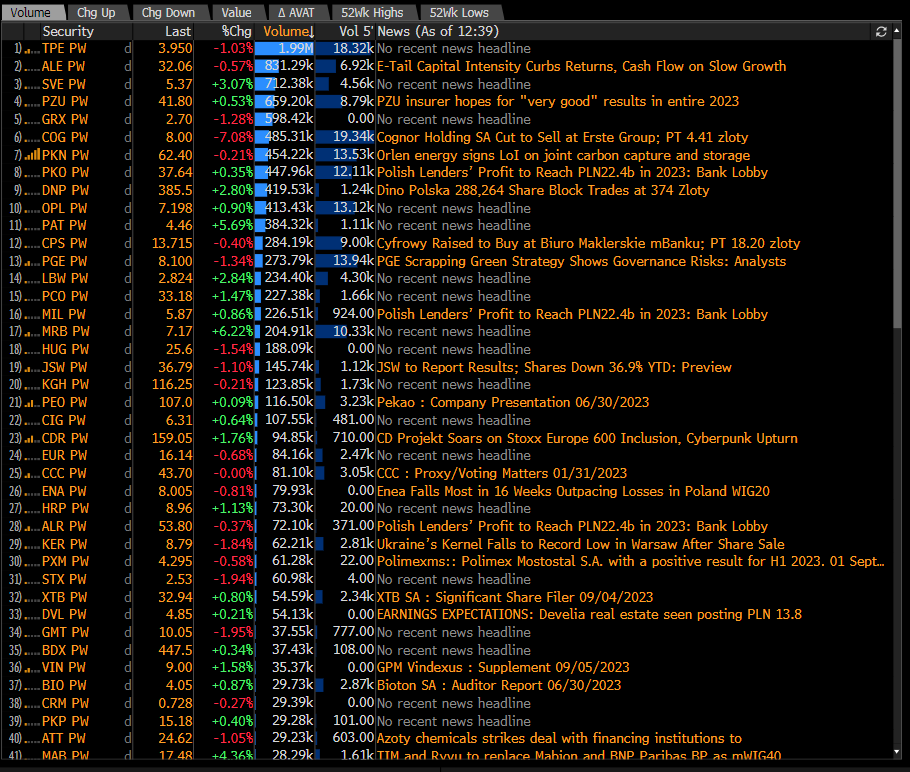Sort by the Vol 5' column header
The image size is (910, 772).
[356, 31]
